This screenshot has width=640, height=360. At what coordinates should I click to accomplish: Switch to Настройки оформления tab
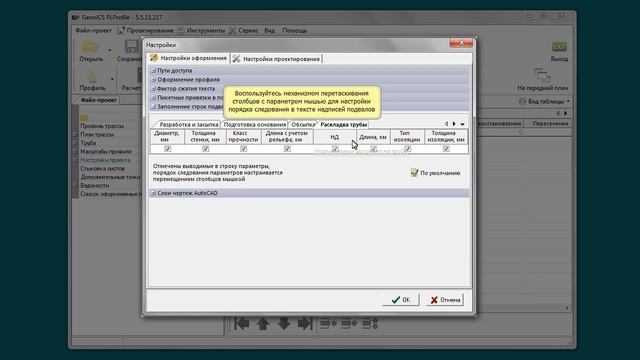tap(189, 58)
